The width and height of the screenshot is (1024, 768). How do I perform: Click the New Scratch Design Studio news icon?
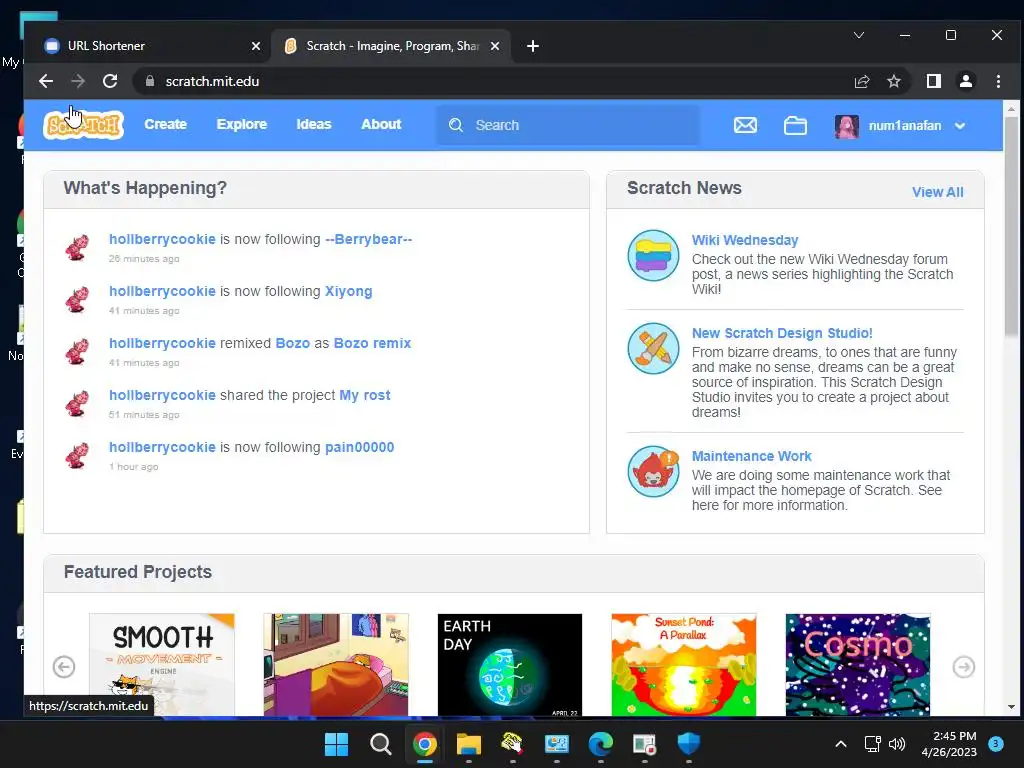point(653,348)
